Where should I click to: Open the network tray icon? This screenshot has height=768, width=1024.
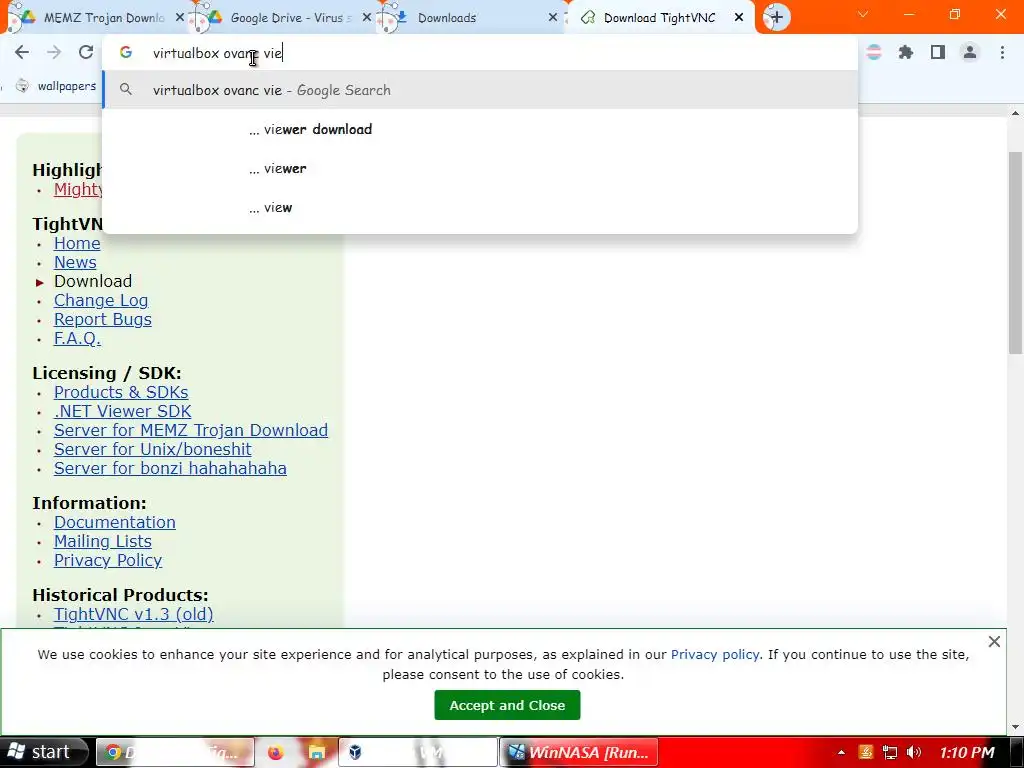point(889,752)
